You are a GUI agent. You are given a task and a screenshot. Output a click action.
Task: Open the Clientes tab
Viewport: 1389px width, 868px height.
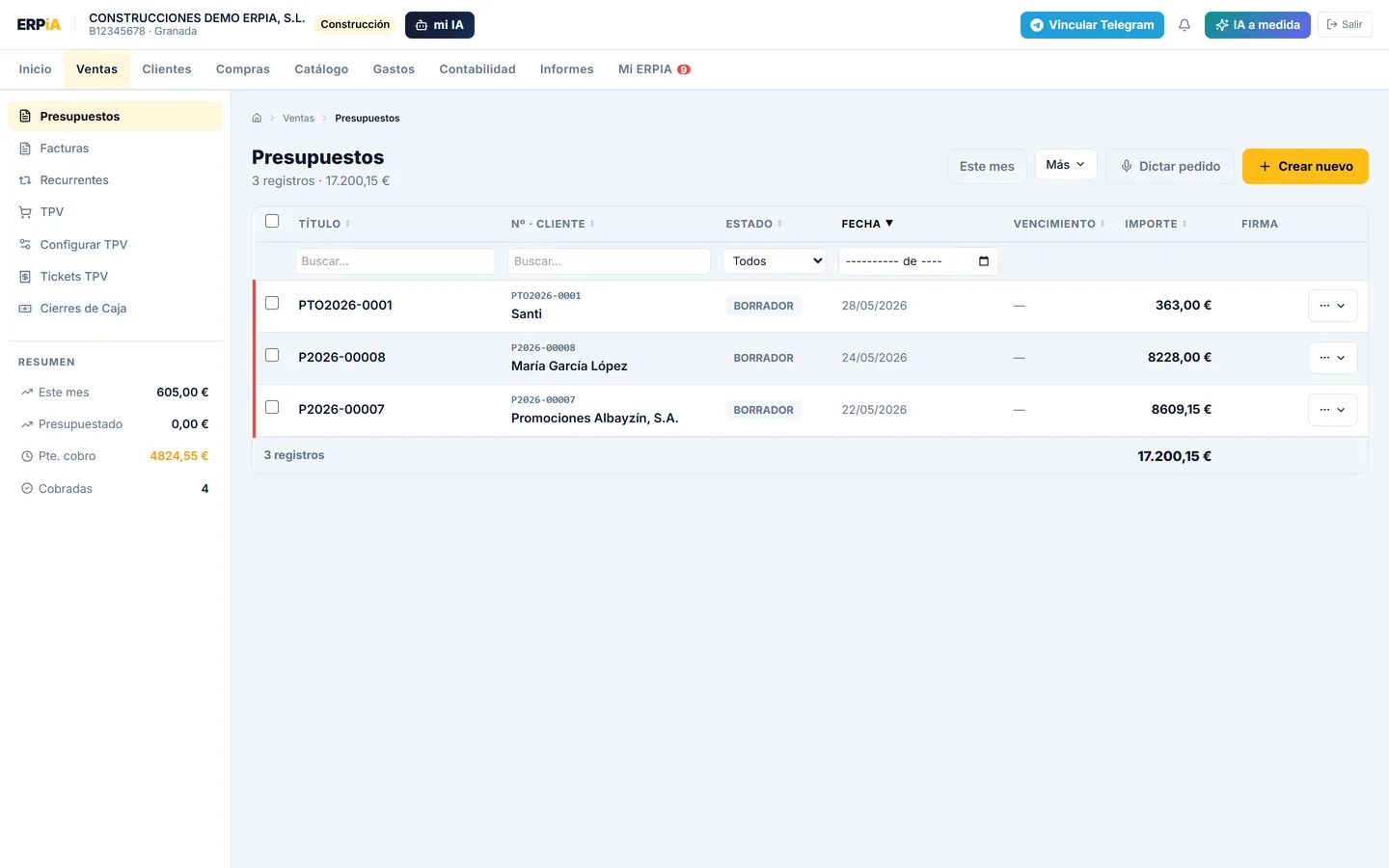coord(167,69)
